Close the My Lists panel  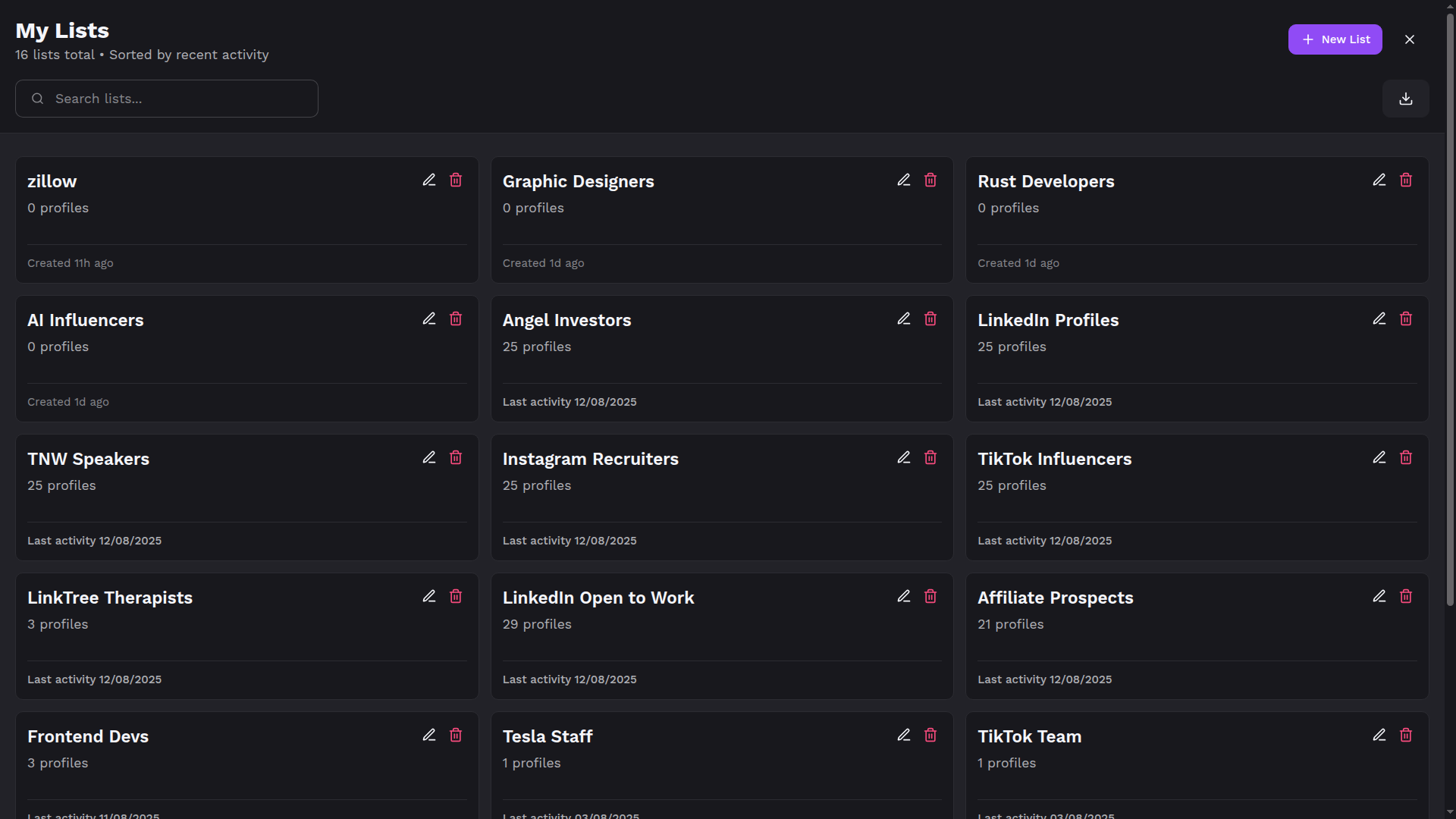1410,39
